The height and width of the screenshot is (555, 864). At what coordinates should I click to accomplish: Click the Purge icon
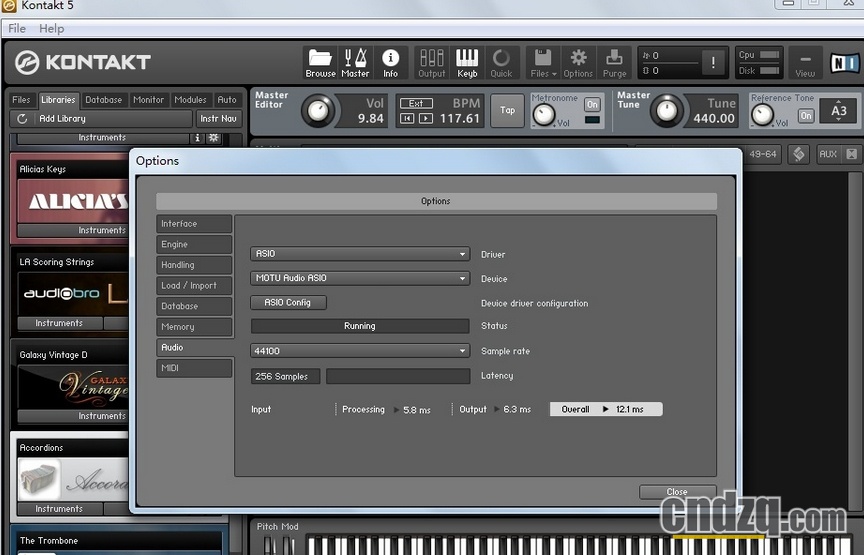tap(614, 63)
